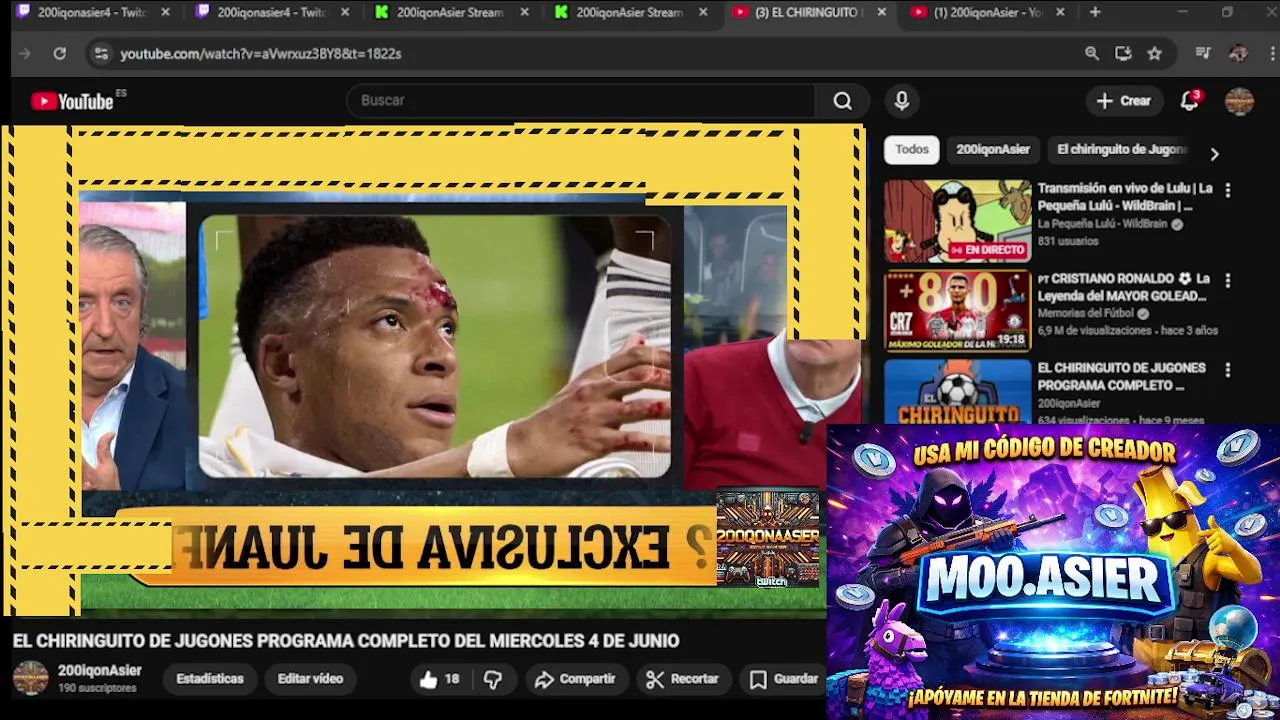Image resolution: width=1280 pixels, height=720 pixels.
Task: Open the browser media control icon
Action: click(1203, 54)
